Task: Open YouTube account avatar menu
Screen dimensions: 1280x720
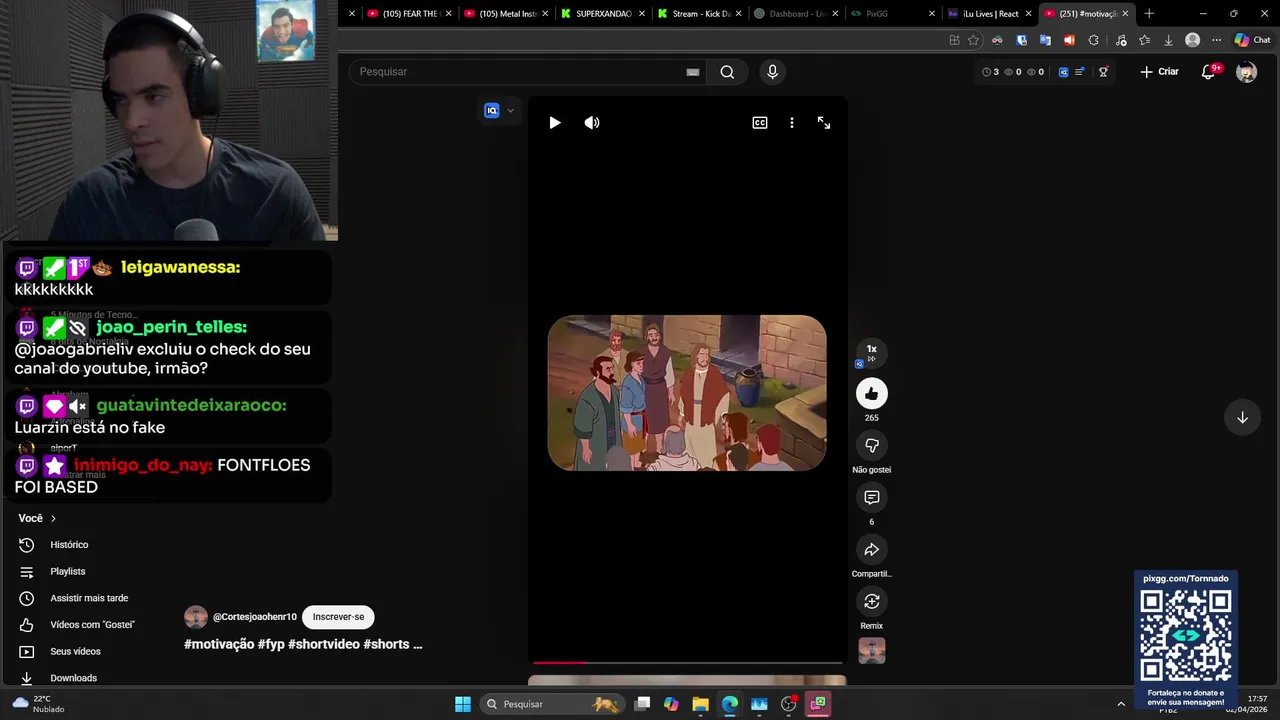Action: click(1246, 72)
